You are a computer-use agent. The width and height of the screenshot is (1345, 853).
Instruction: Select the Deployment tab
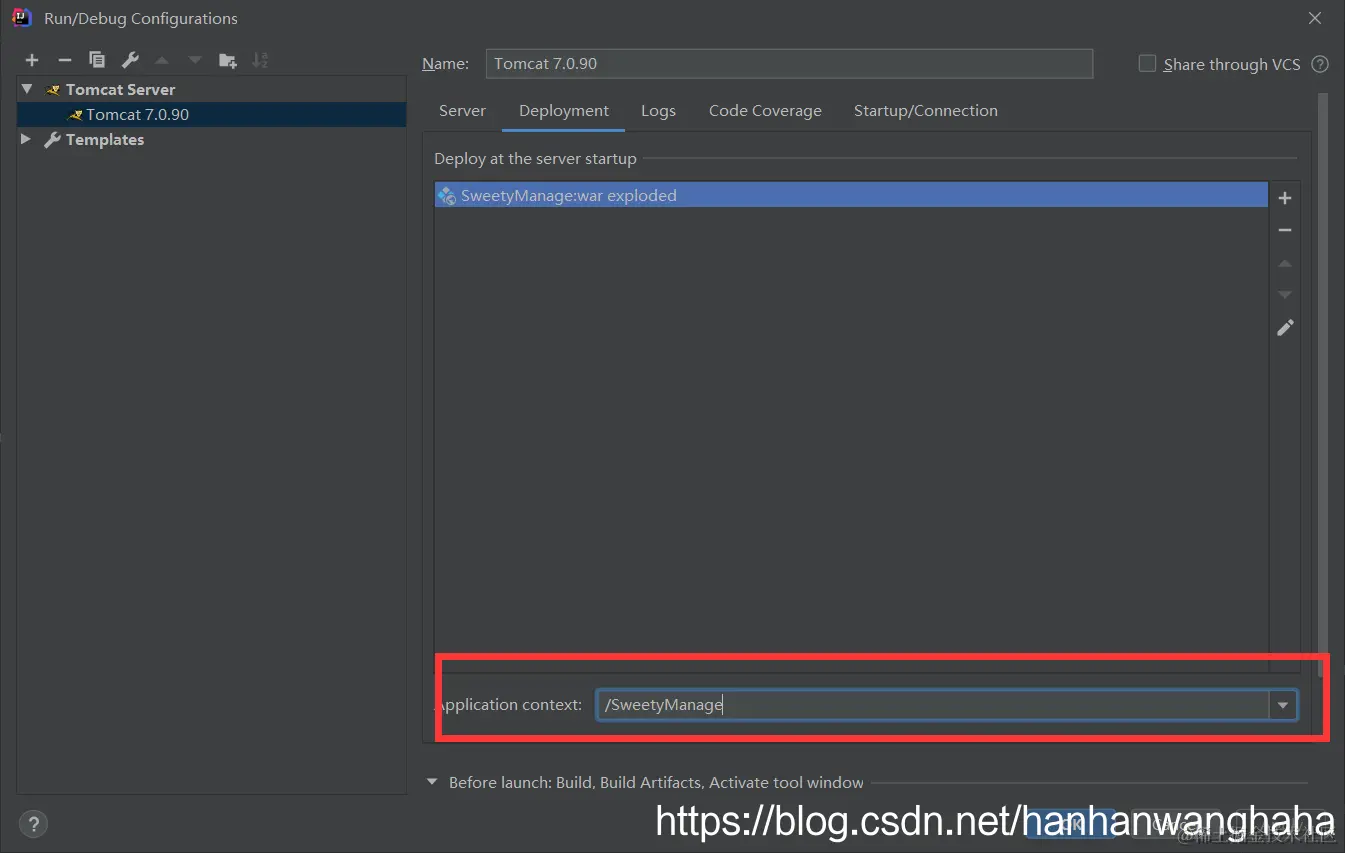click(564, 111)
